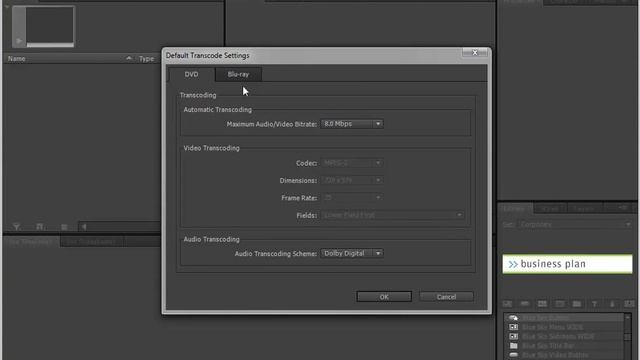Open the Audio Transcoding Scheme dropdown
This screenshot has height=360, width=640.
pyautogui.click(x=352, y=253)
